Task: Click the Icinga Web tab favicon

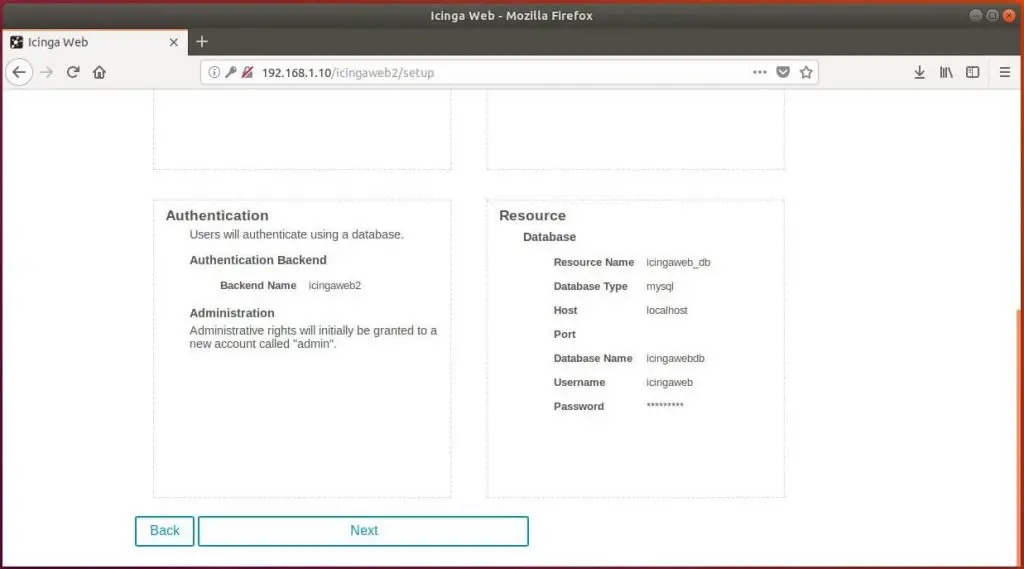Action: (x=16, y=42)
